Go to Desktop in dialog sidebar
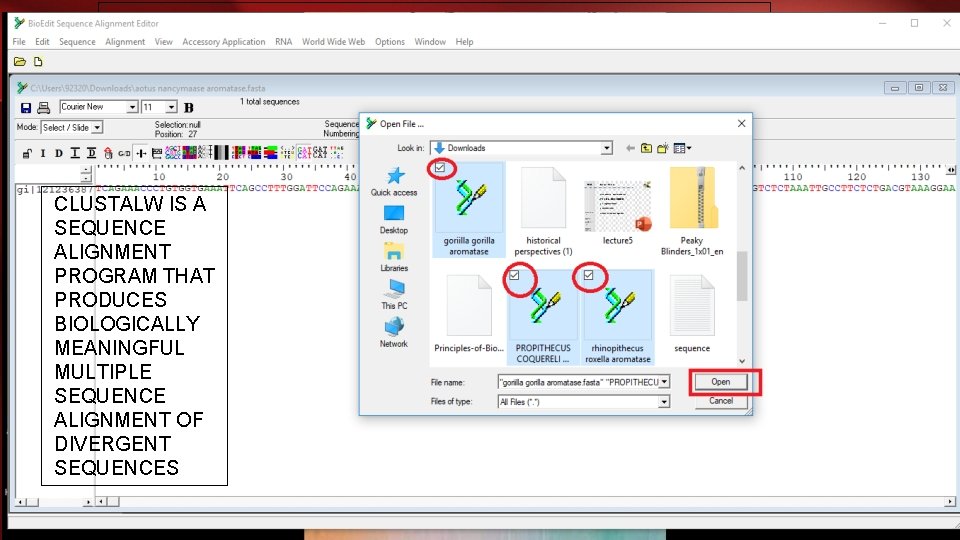The image size is (960, 540). click(x=394, y=220)
